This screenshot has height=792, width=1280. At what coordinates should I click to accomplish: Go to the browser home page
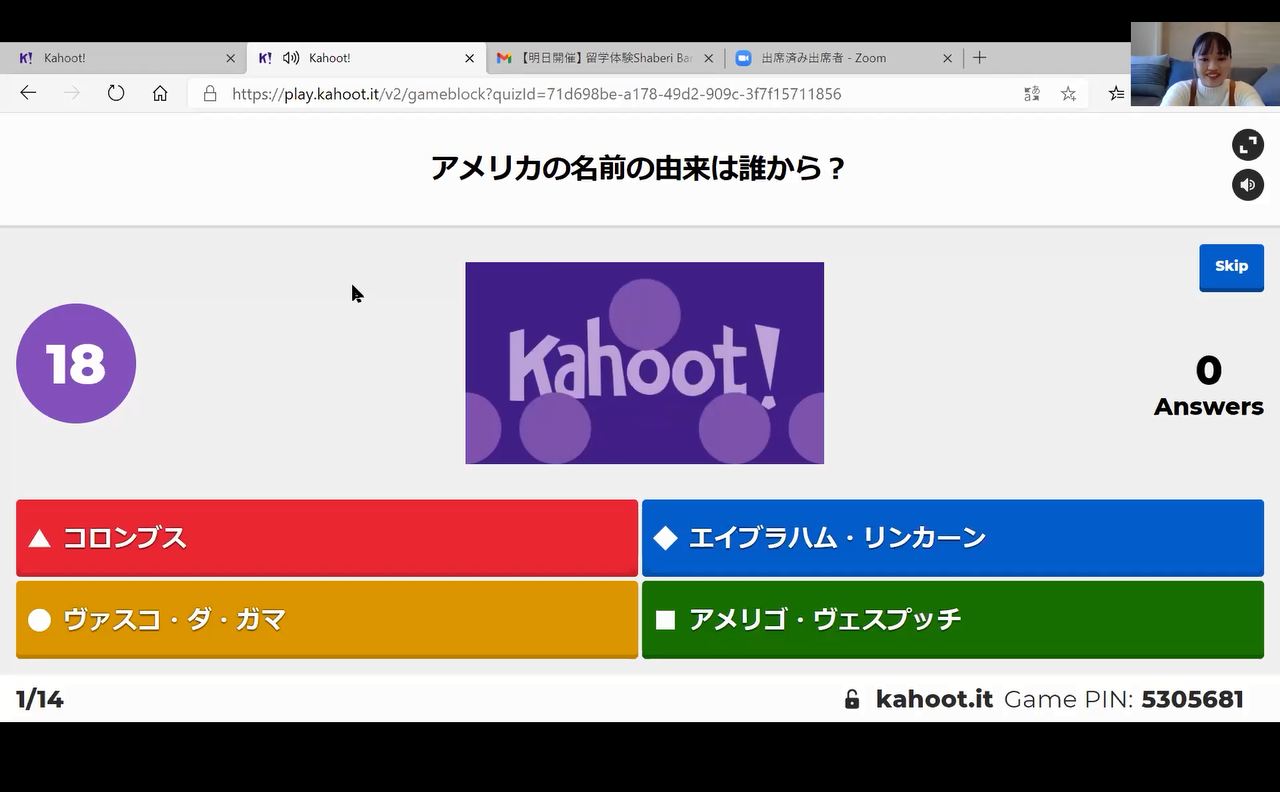(x=160, y=93)
